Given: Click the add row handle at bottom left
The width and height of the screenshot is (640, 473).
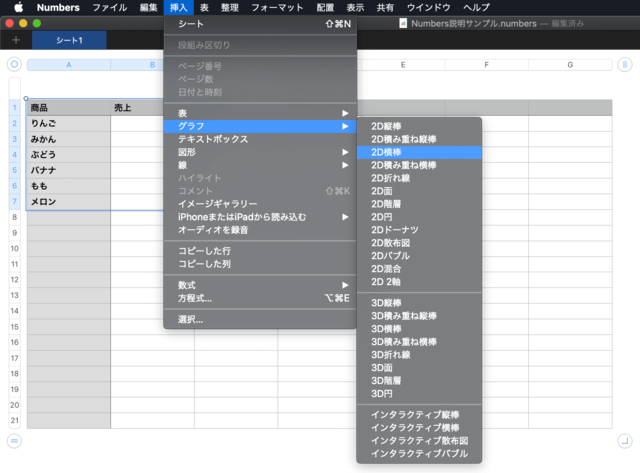Looking at the screenshot, I should pos(14,441).
